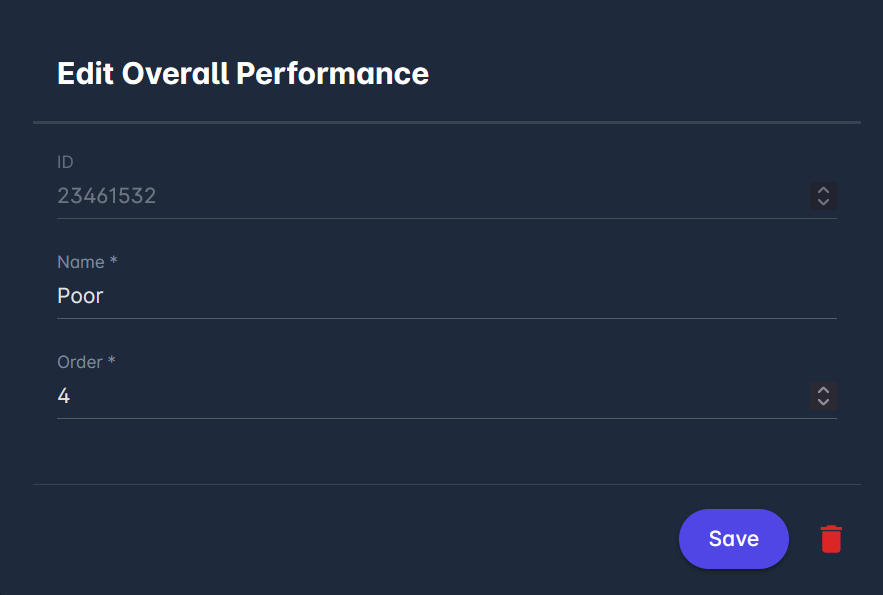Click the Order spinner control
This screenshot has height=595, width=883.
point(823,396)
